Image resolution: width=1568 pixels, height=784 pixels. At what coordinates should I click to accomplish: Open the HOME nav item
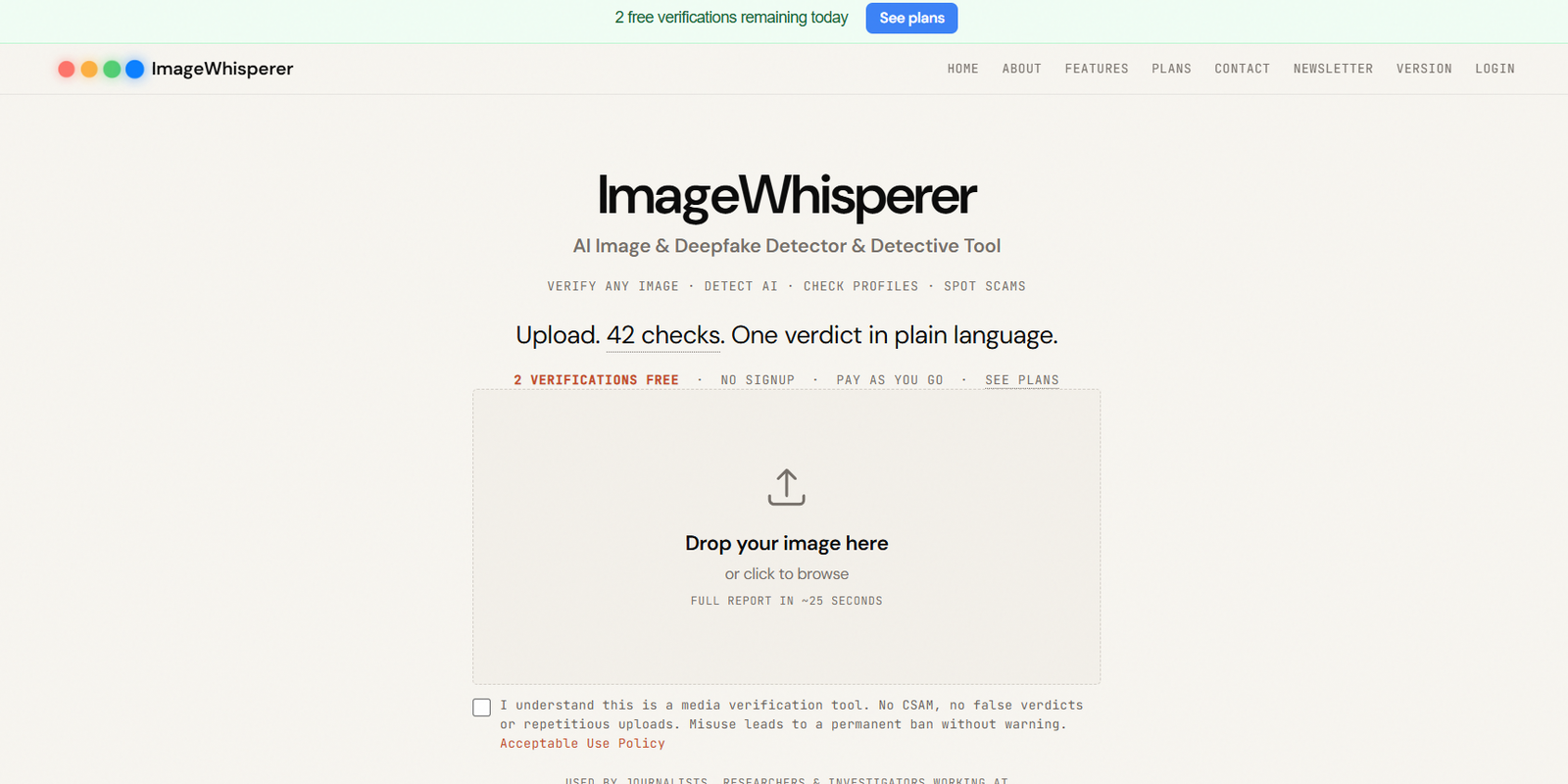pyautogui.click(x=962, y=69)
